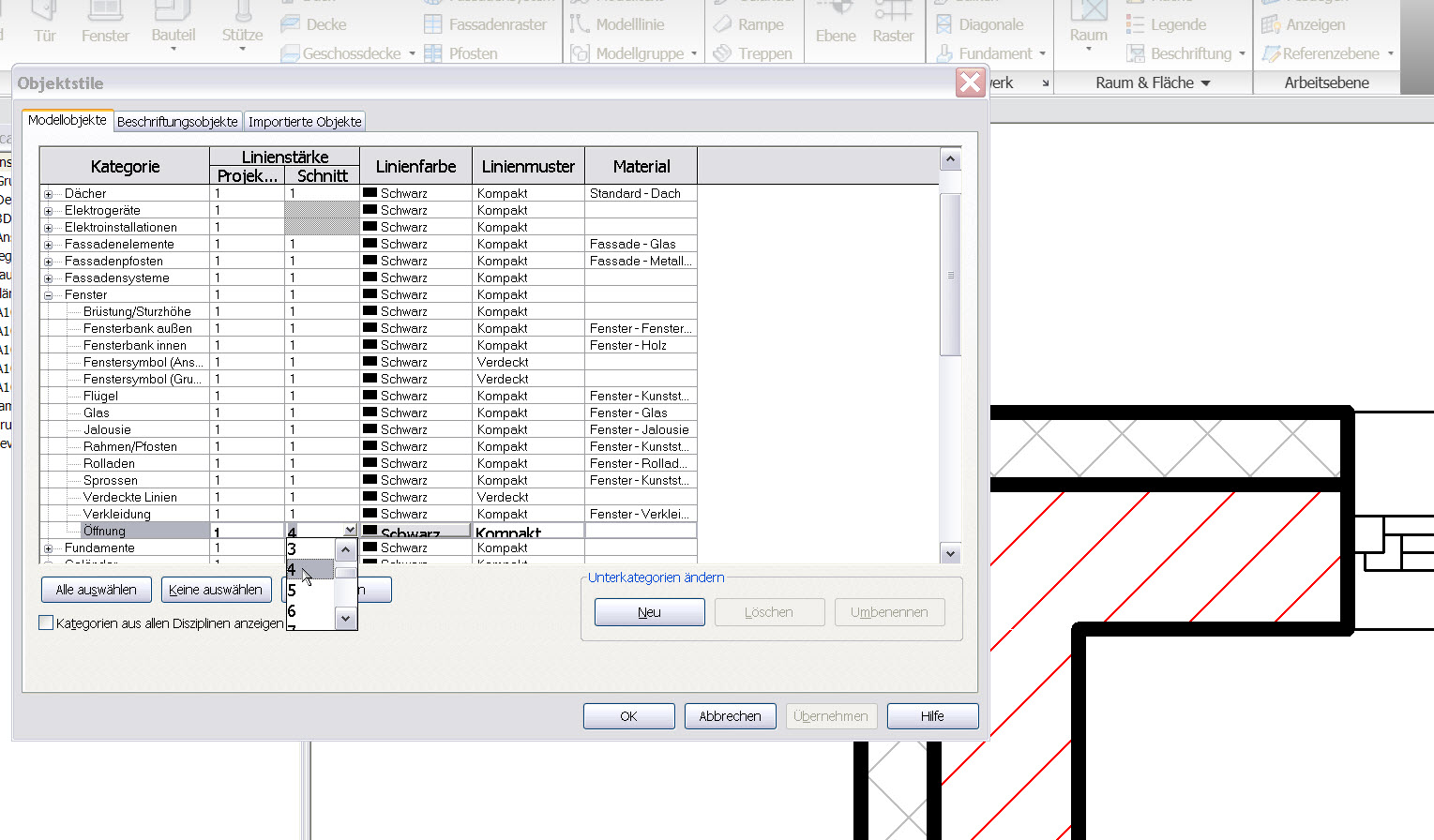Enable Kategorien aus allen Disziplinen anzeigen
Image resolution: width=1434 pixels, height=840 pixels.
[46, 622]
